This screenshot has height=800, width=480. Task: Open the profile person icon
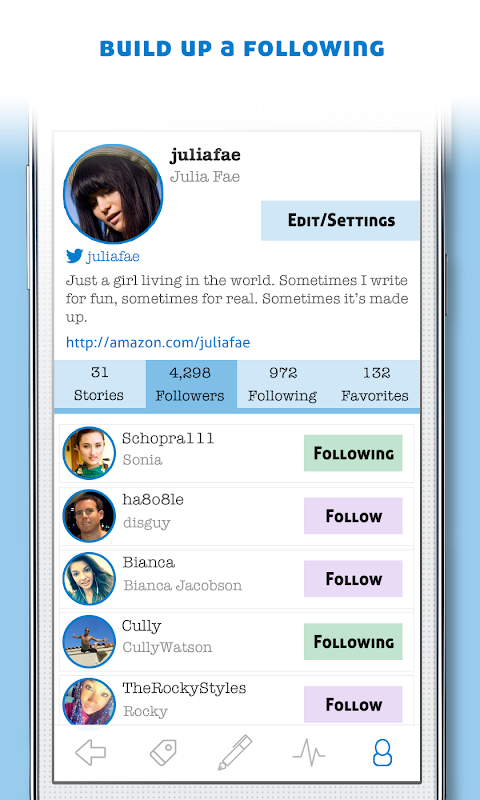(382, 753)
